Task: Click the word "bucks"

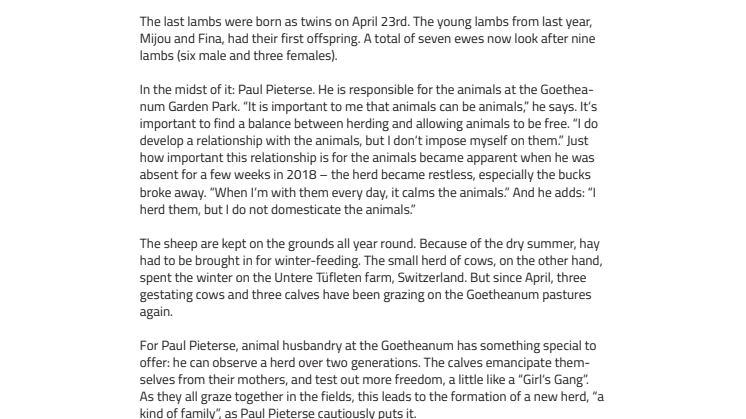Action: point(574,175)
